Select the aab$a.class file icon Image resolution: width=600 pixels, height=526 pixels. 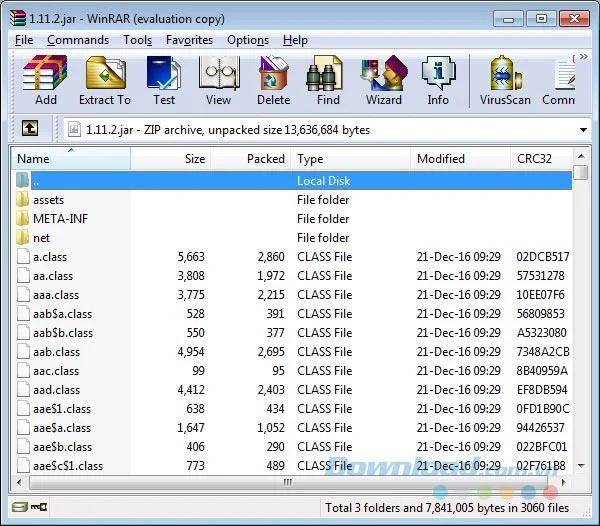click(x=23, y=314)
